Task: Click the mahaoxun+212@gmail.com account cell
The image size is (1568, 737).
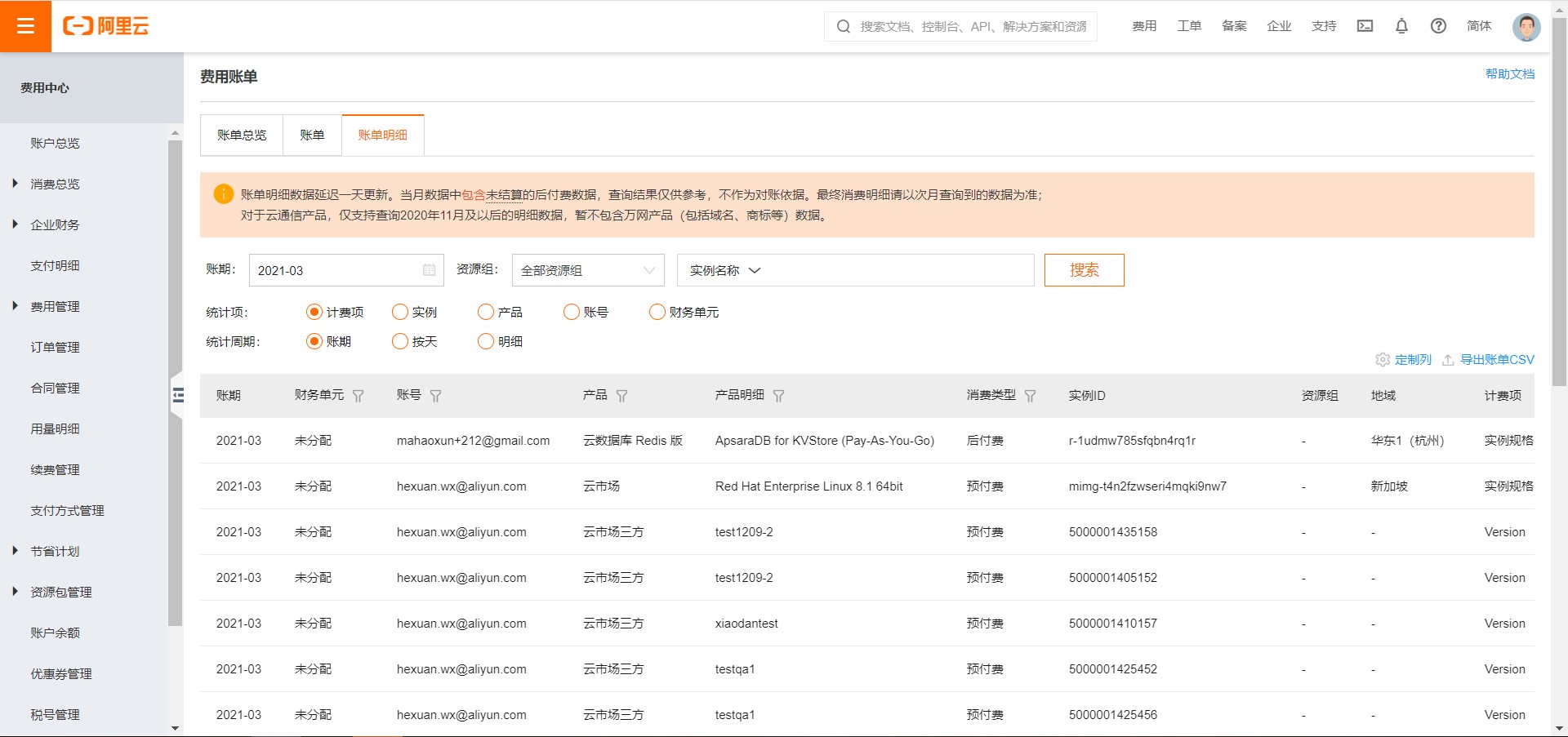Action: point(473,441)
